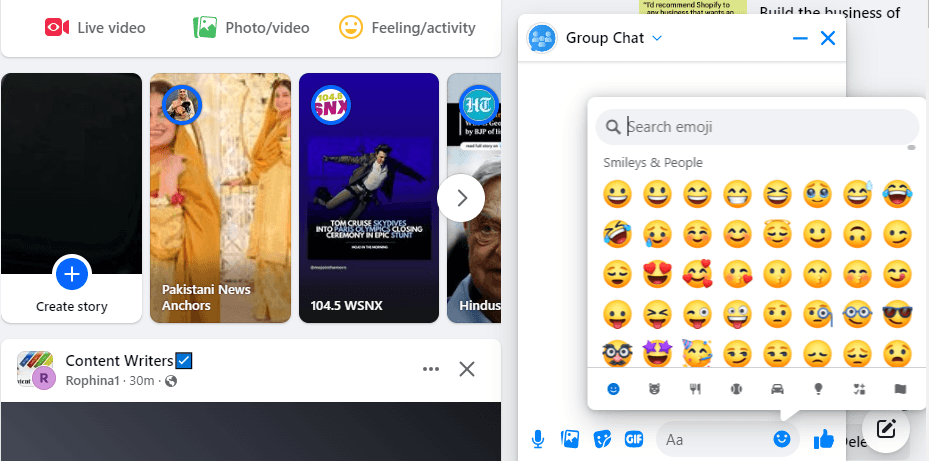Focus the Search emoji field
929x461 pixels.
pyautogui.click(x=757, y=127)
